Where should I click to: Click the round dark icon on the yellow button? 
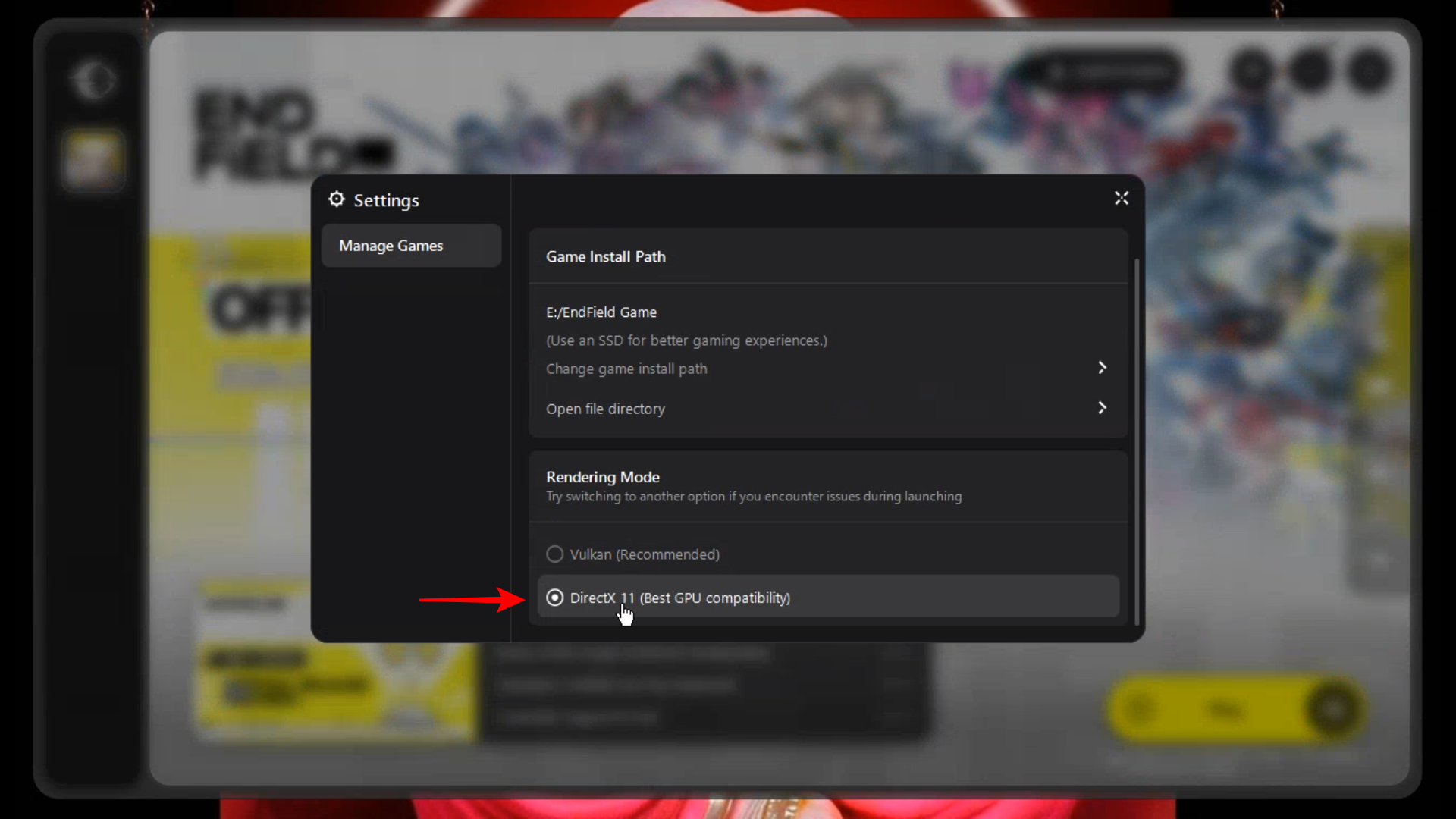pyautogui.click(x=1332, y=710)
